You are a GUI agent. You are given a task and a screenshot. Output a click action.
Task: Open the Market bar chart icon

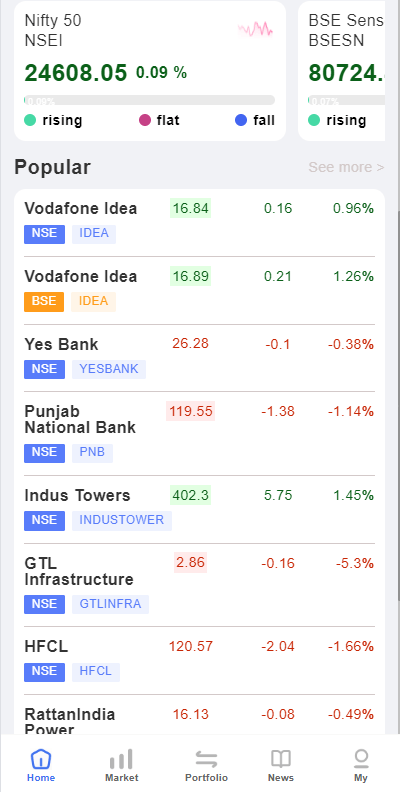tap(121, 759)
